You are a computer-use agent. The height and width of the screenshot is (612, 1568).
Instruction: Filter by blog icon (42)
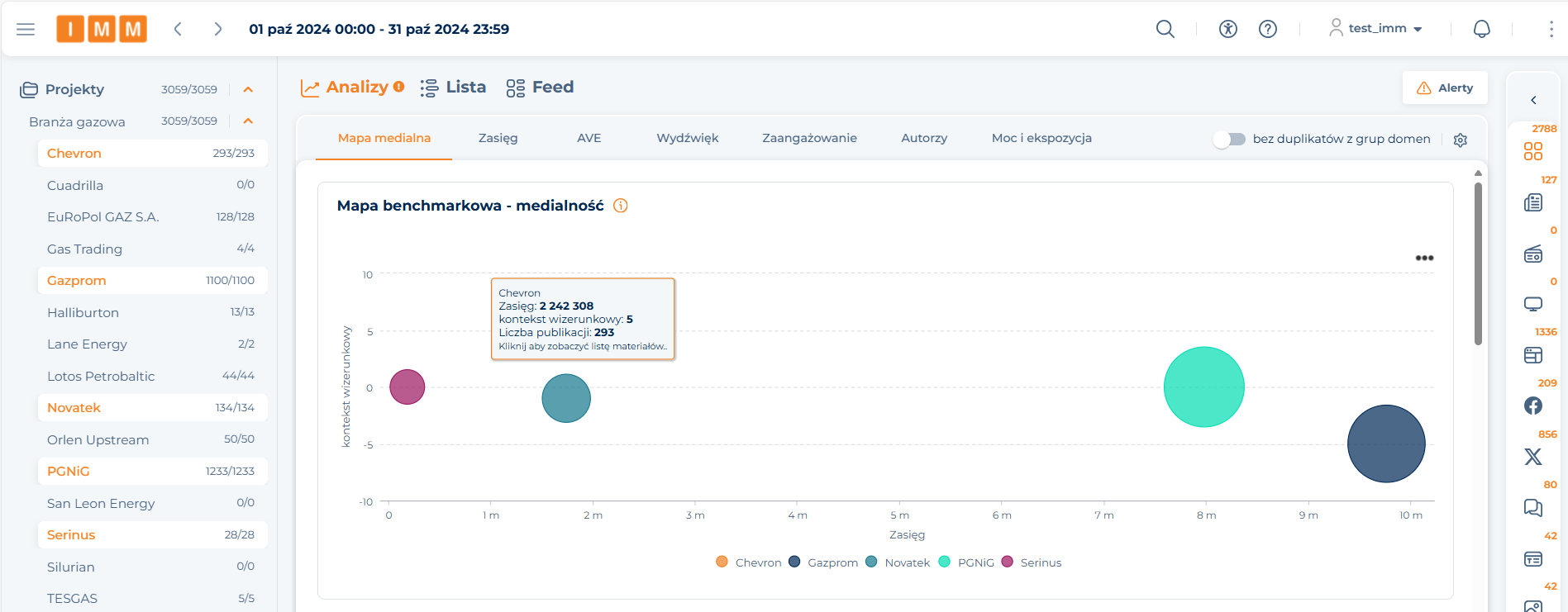pos(1533,559)
